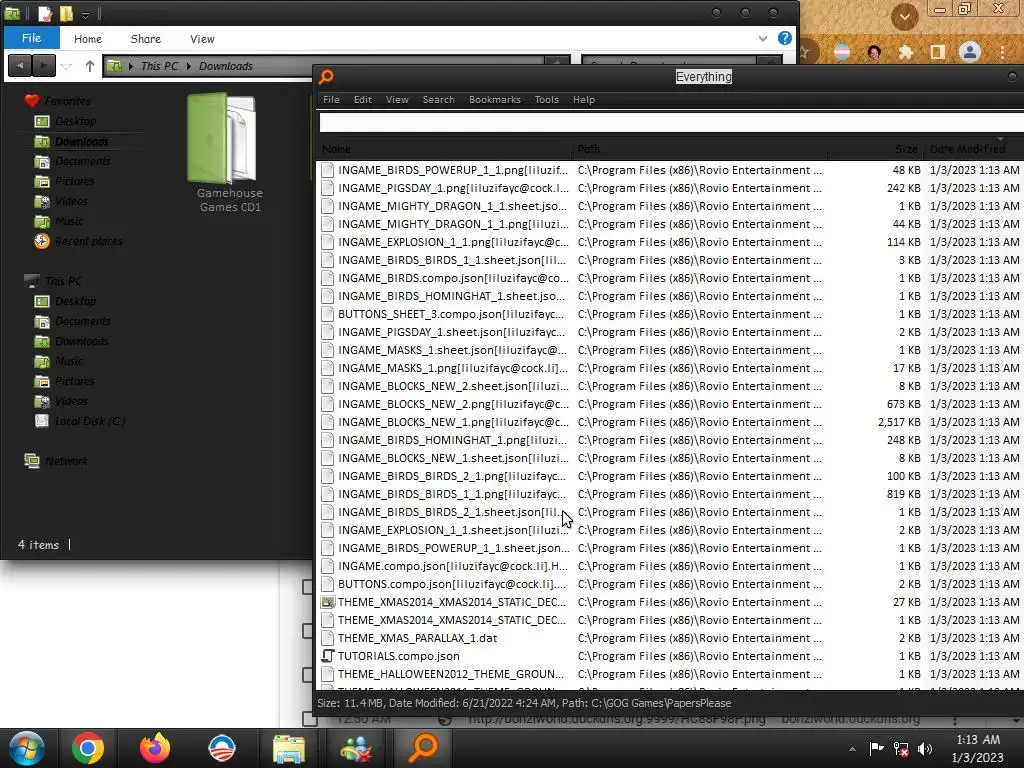This screenshot has height=768, width=1024.
Task: Select the Share tab in the Explorer window
Action: tap(146, 39)
